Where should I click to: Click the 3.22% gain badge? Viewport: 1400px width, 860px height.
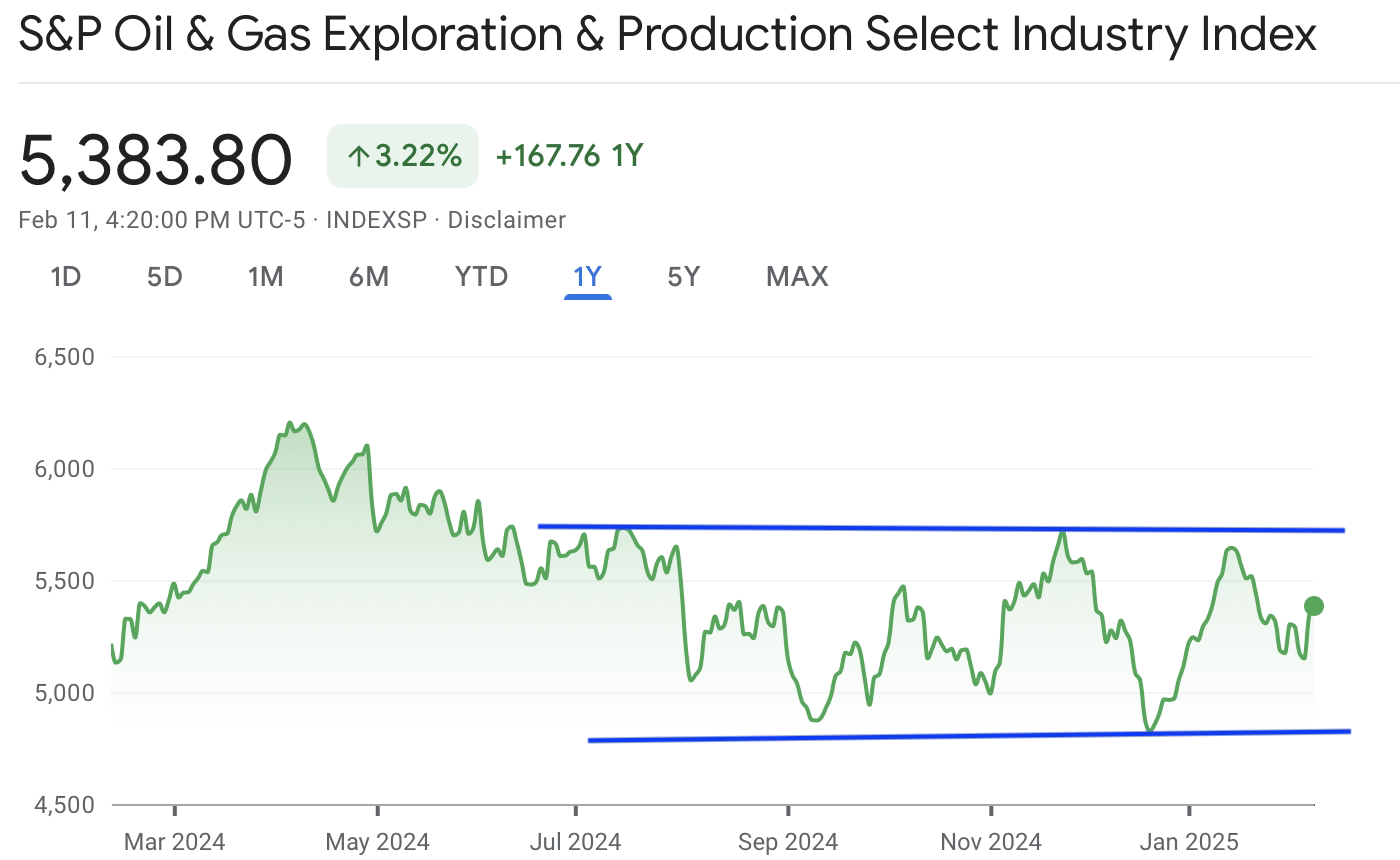tap(403, 156)
